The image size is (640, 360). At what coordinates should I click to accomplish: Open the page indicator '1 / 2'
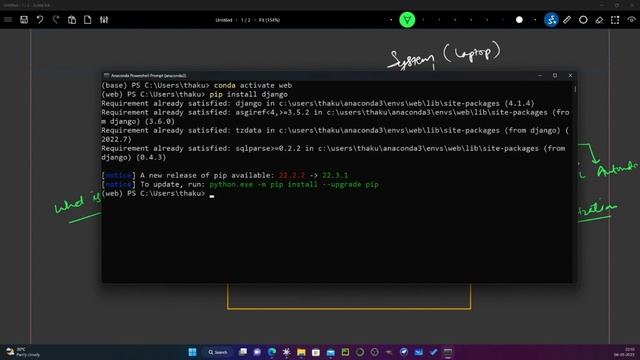[246, 20]
